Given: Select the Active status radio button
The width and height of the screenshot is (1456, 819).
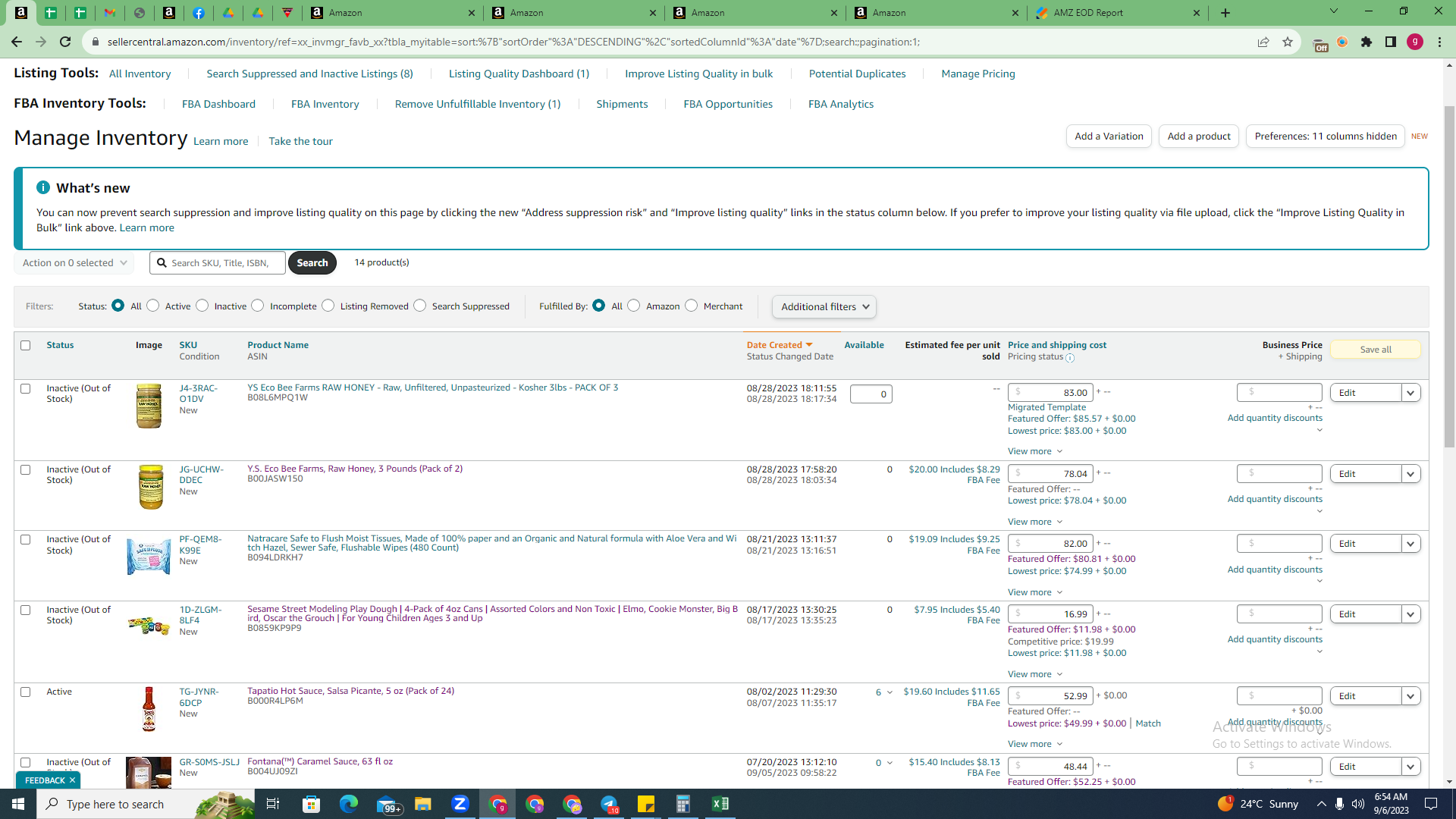Looking at the screenshot, I should click(153, 306).
